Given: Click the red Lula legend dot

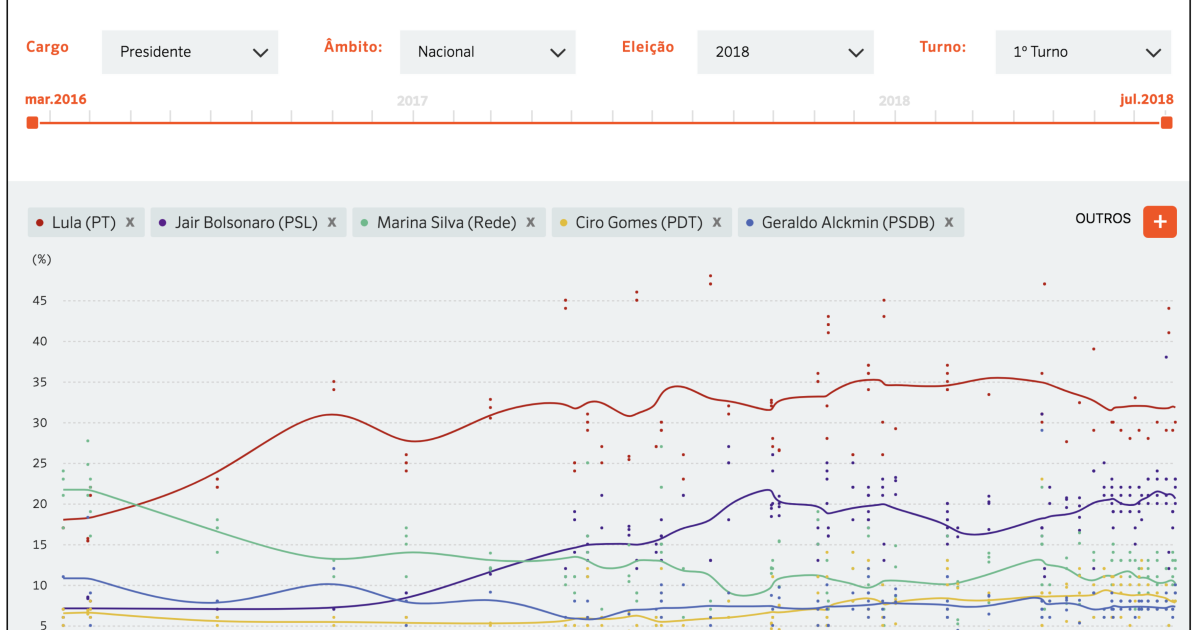Looking at the screenshot, I should (40, 223).
